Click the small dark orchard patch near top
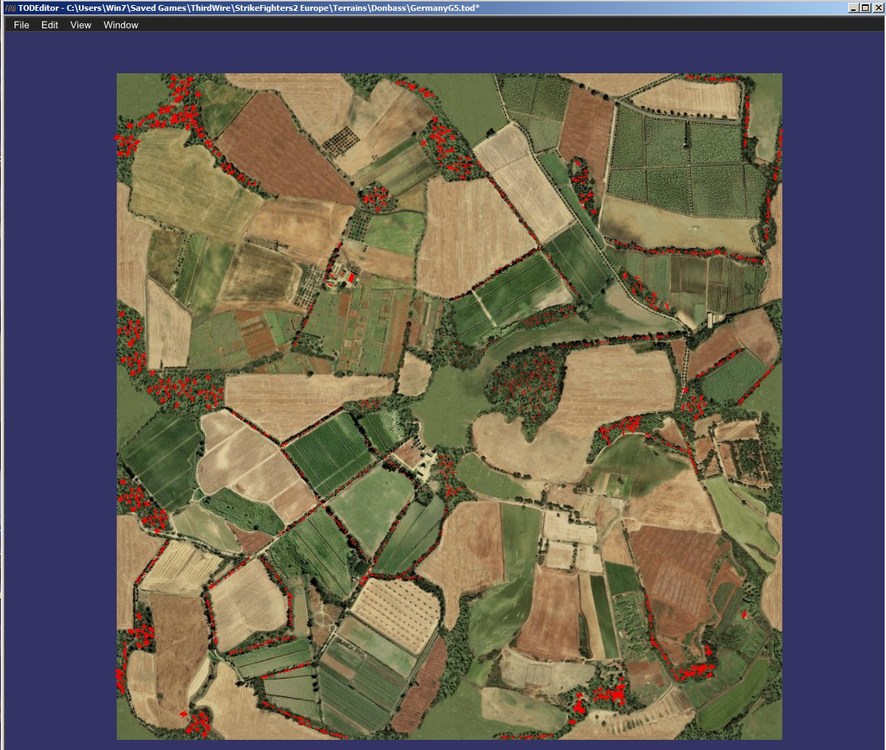Screen dimensions: 886x750 (341, 140)
